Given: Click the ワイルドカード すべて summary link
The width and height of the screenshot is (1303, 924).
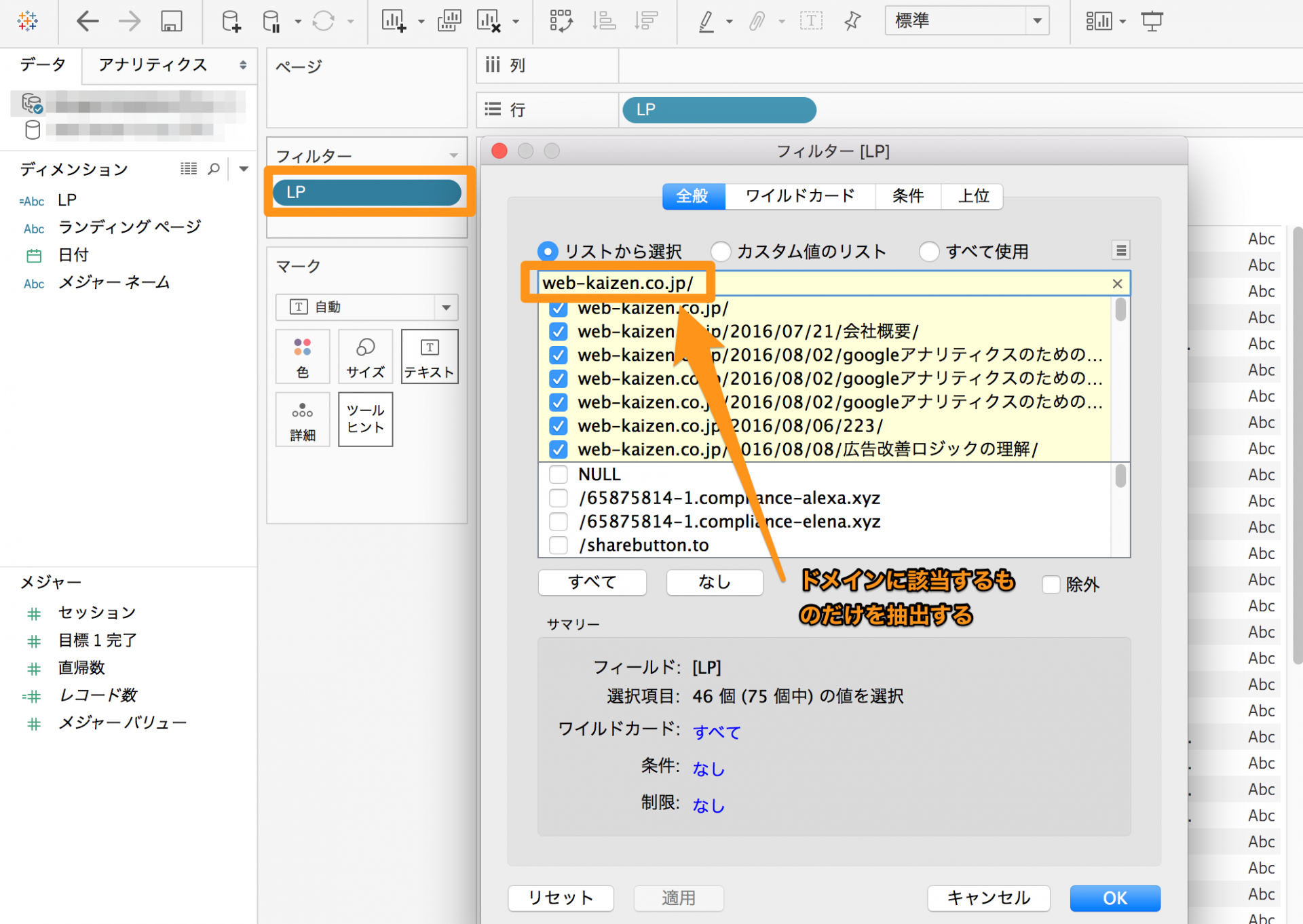Looking at the screenshot, I should [x=717, y=732].
